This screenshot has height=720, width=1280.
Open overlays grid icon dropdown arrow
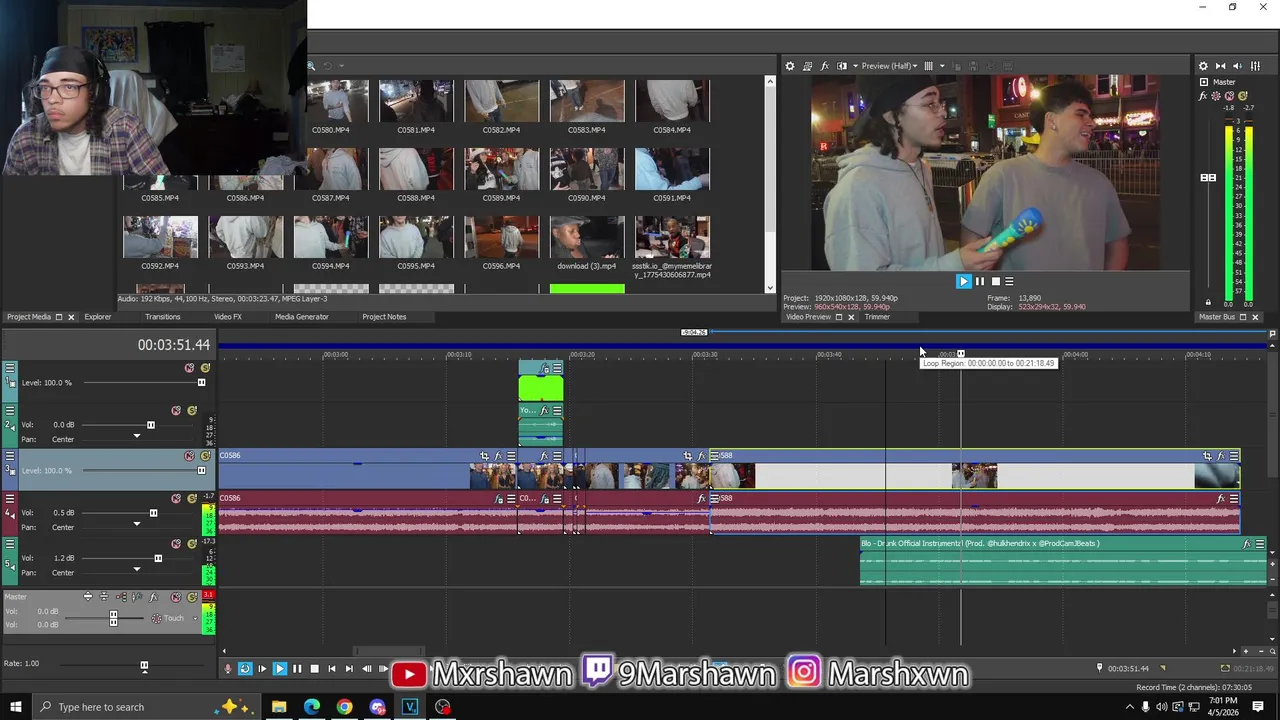click(941, 66)
